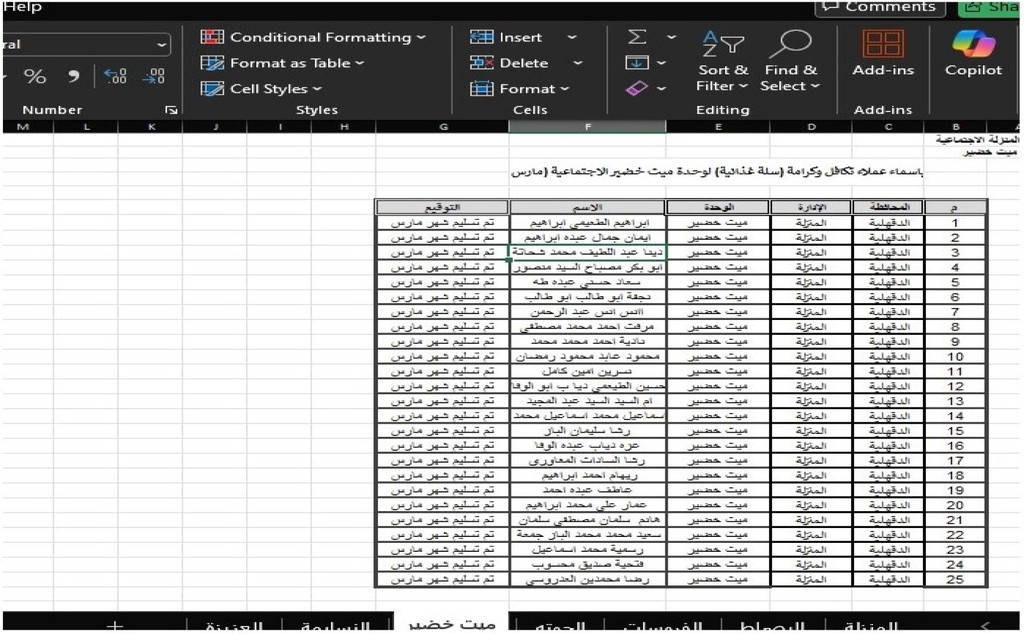Open Number group dialog launcher
Viewport: 1024px width, 634px height.
click(x=171, y=110)
